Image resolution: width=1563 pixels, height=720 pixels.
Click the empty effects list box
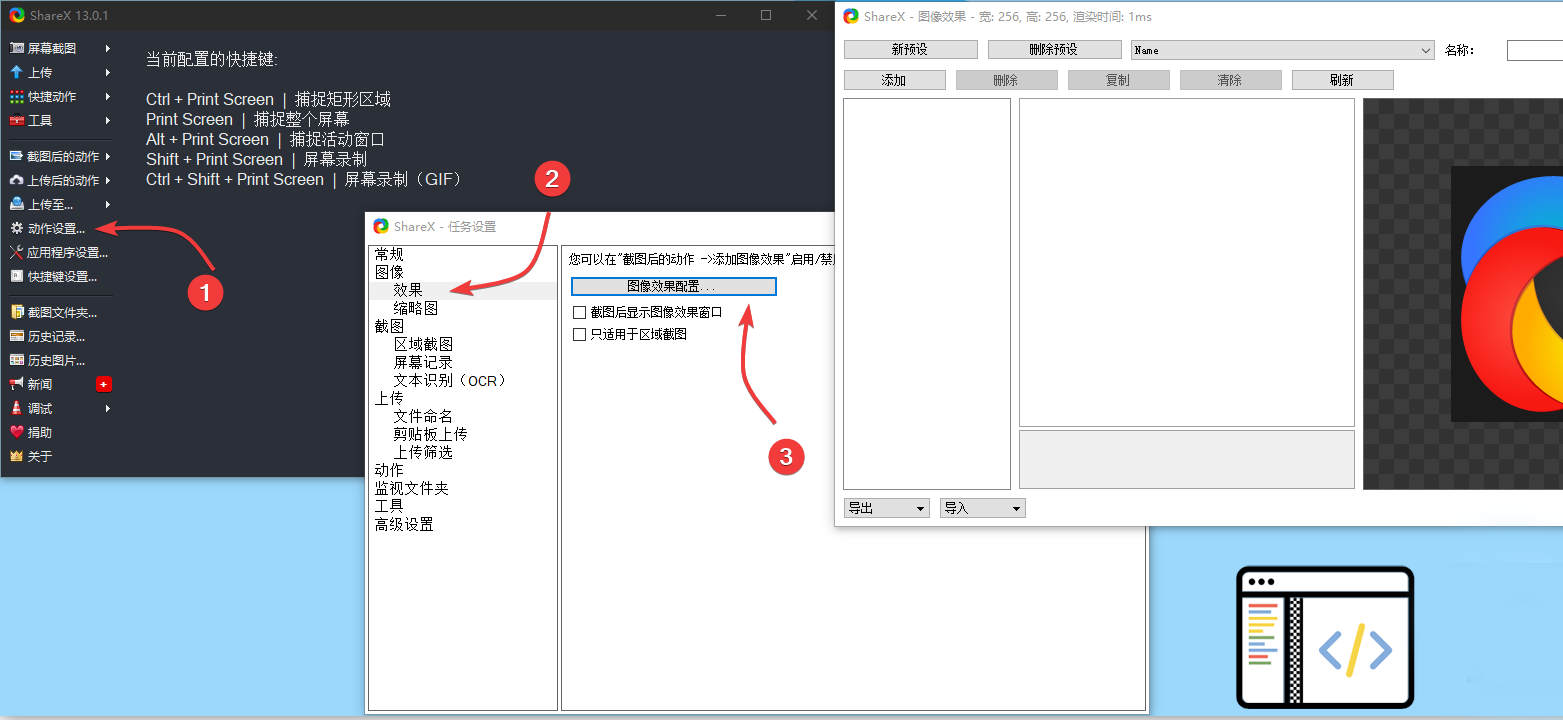coord(927,293)
